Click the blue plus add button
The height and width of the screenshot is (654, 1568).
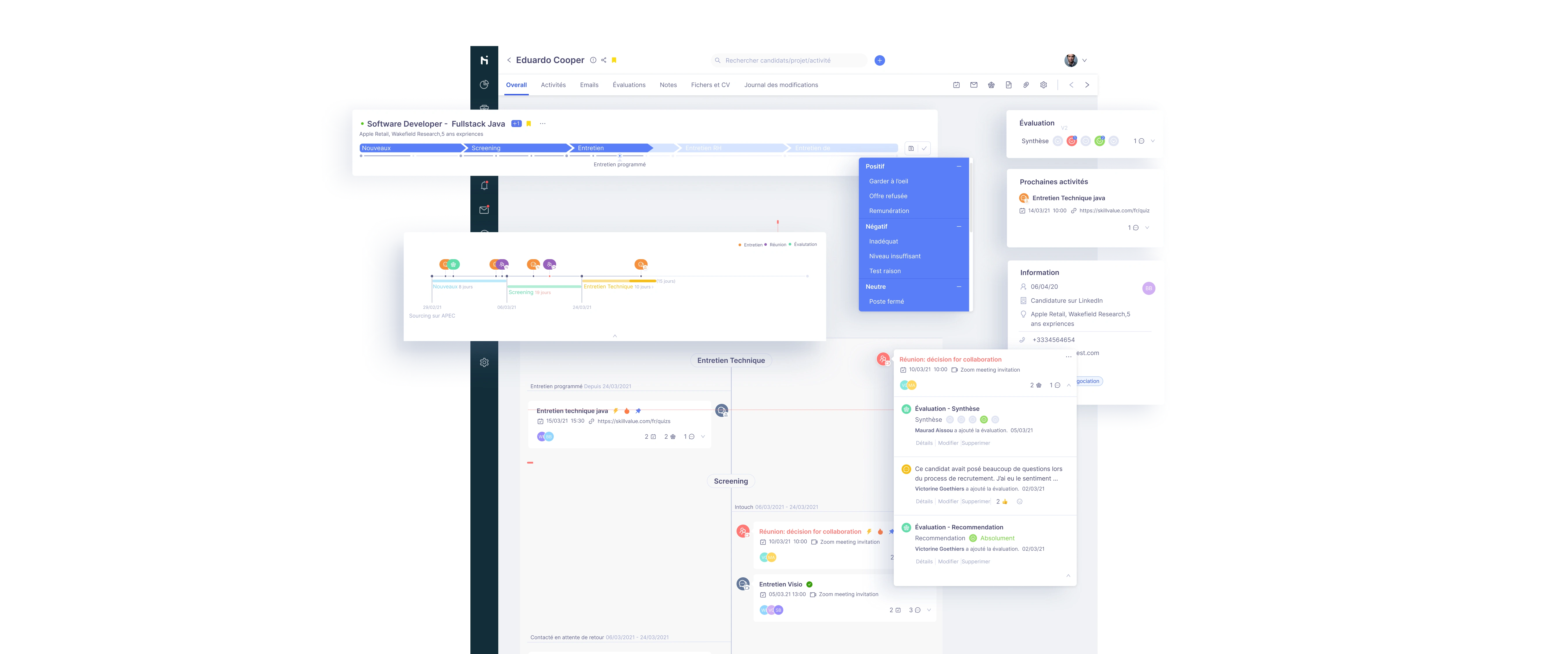(x=880, y=60)
